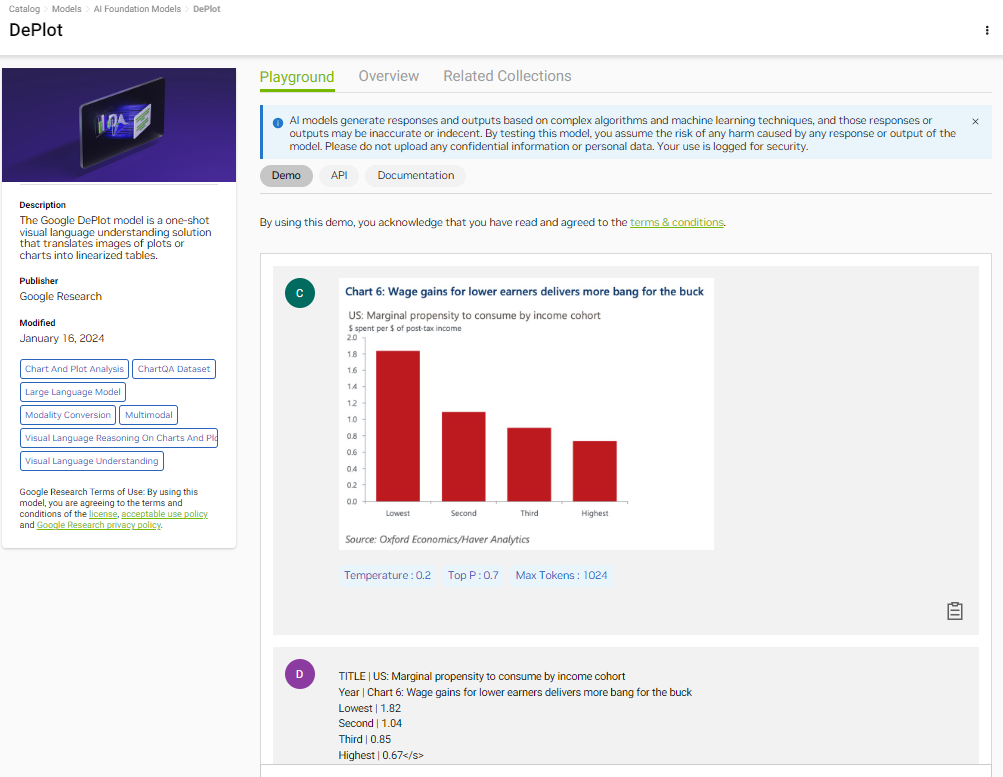Select the Playground tab
This screenshot has height=777, width=1003.
pyautogui.click(x=297, y=76)
